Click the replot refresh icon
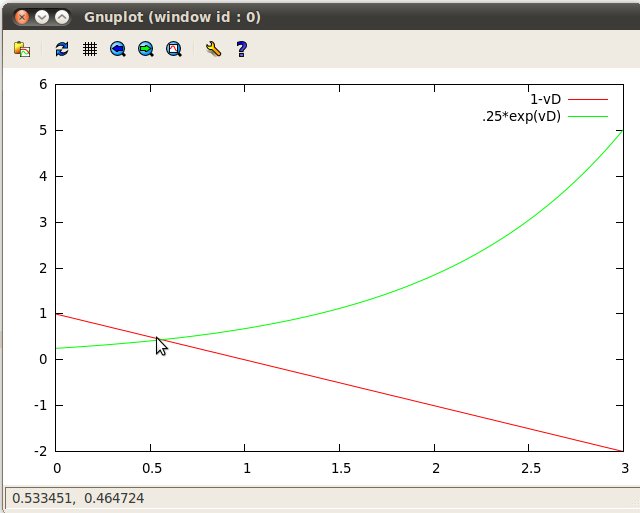The height and width of the screenshot is (513, 640). click(62, 48)
